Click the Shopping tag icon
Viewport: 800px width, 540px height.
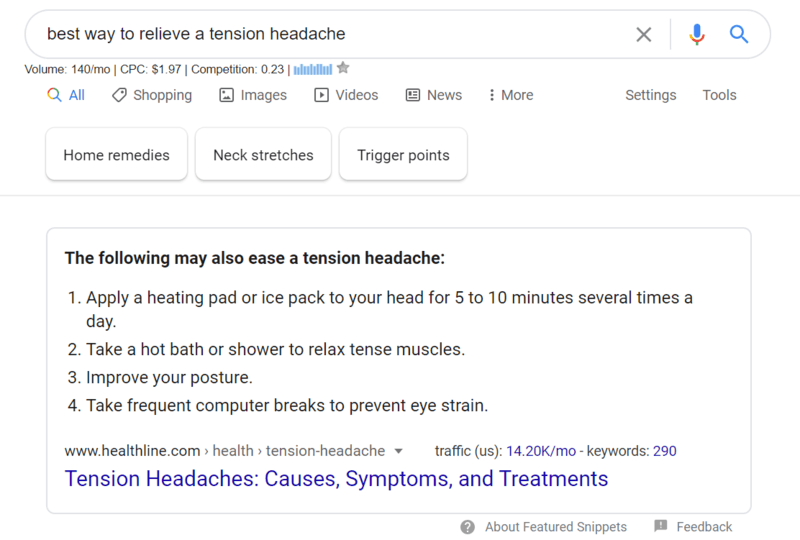119,95
